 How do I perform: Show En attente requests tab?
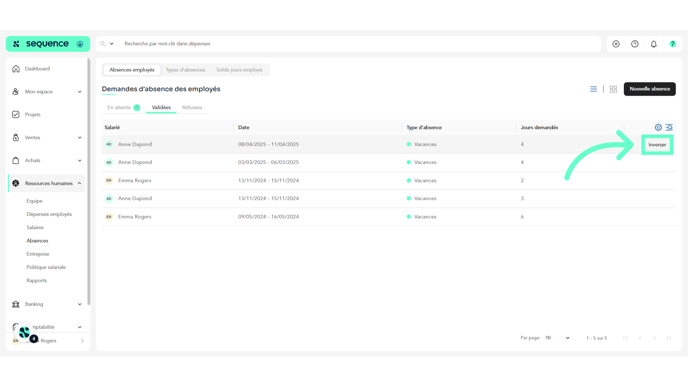(123, 108)
